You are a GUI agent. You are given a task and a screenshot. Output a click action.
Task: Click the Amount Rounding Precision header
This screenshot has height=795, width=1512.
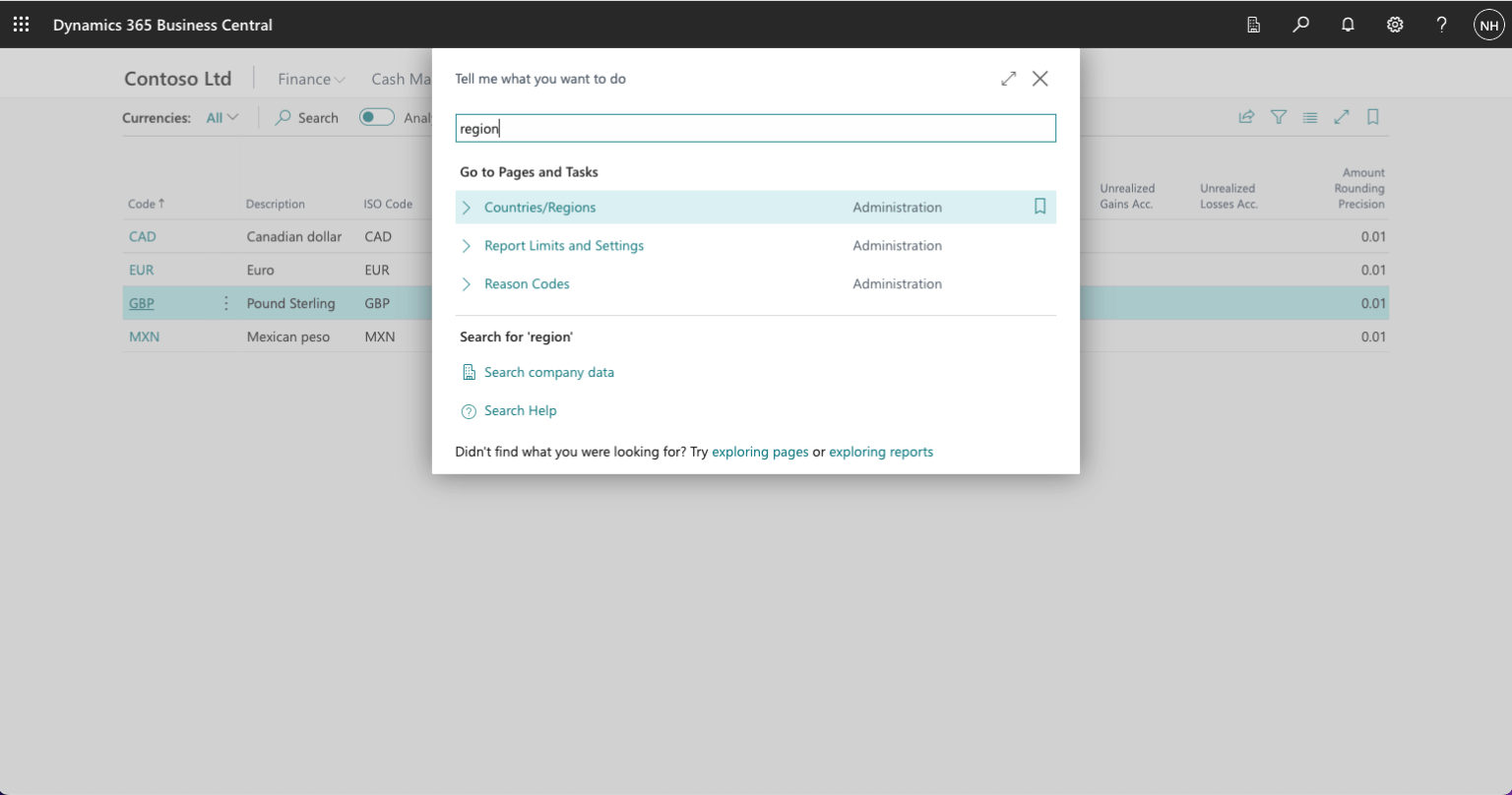pos(1357,188)
